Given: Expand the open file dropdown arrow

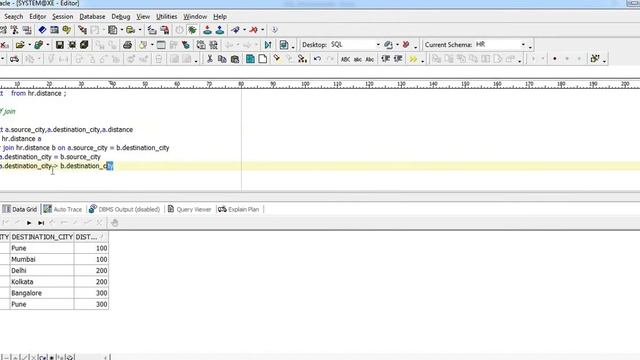Looking at the screenshot, I should click(x=29, y=45).
